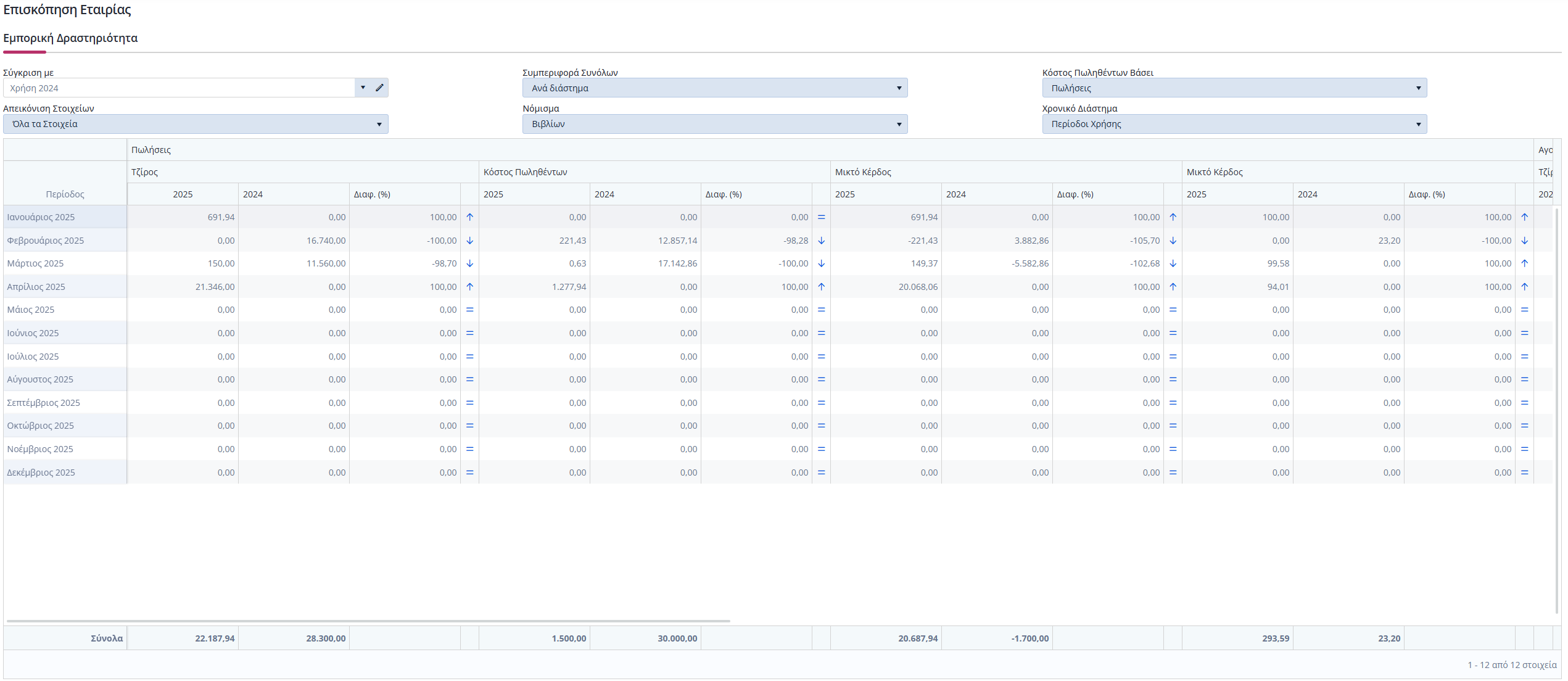This screenshot has height=681, width=1568.
Task: Open the Απεικόνιση Στοιχείων dropdown
Action: 196,124
